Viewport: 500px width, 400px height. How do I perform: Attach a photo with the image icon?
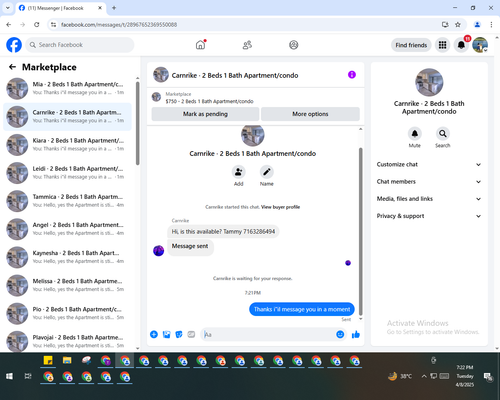click(x=166, y=334)
